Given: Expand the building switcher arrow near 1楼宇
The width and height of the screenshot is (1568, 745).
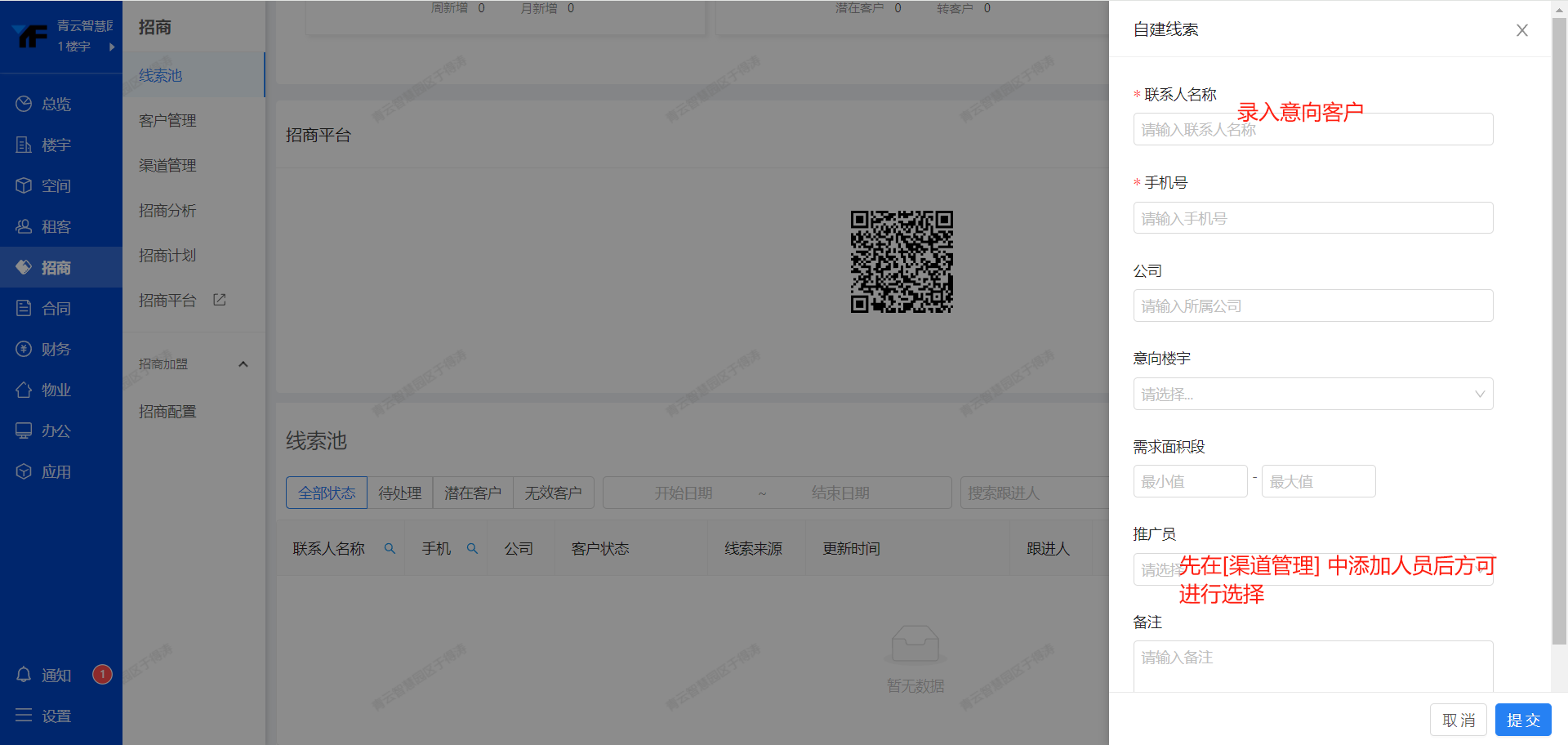Looking at the screenshot, I should (x=112, y=47).
